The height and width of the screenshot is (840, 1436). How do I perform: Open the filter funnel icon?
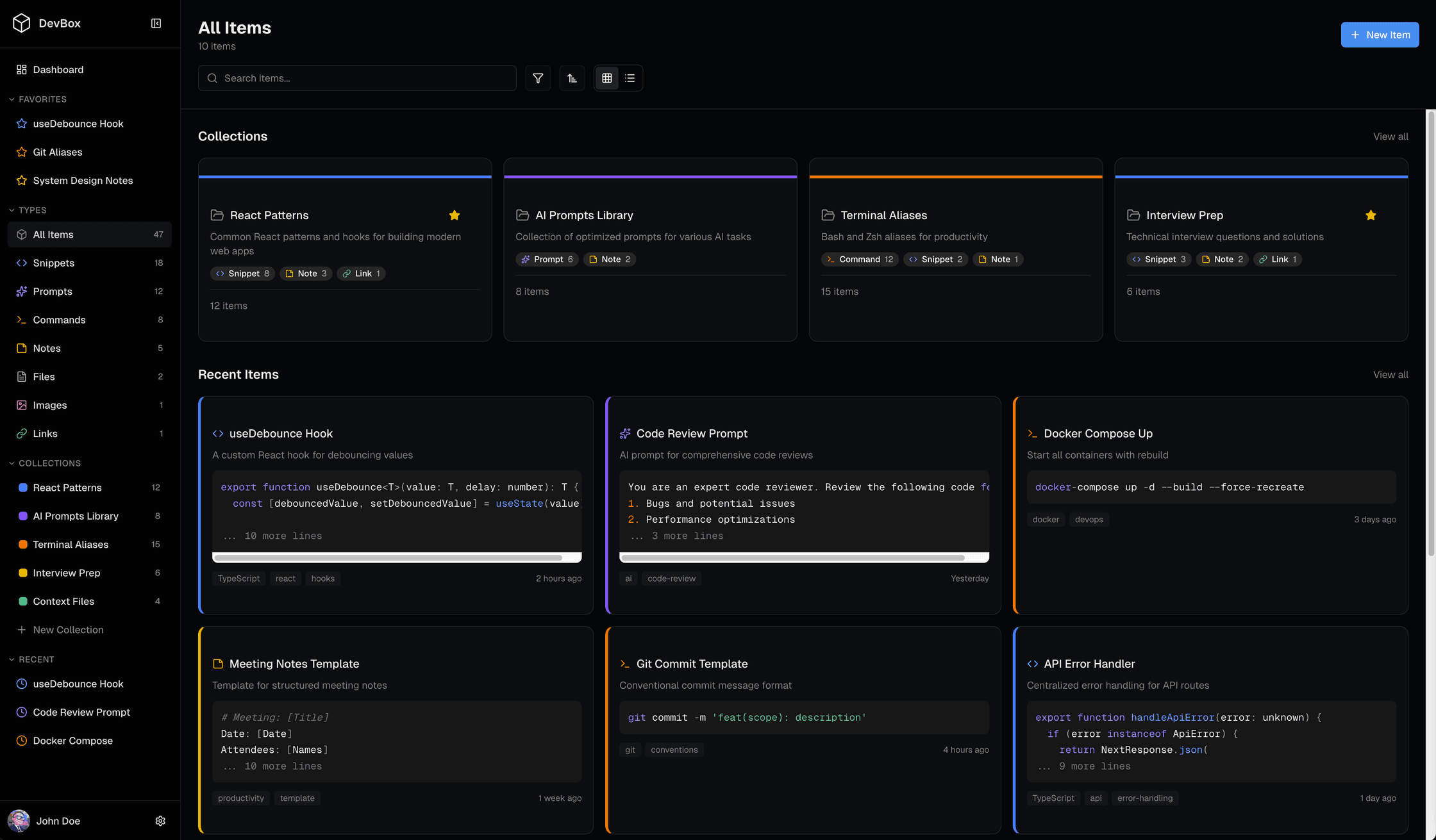(x=538, y=78)
